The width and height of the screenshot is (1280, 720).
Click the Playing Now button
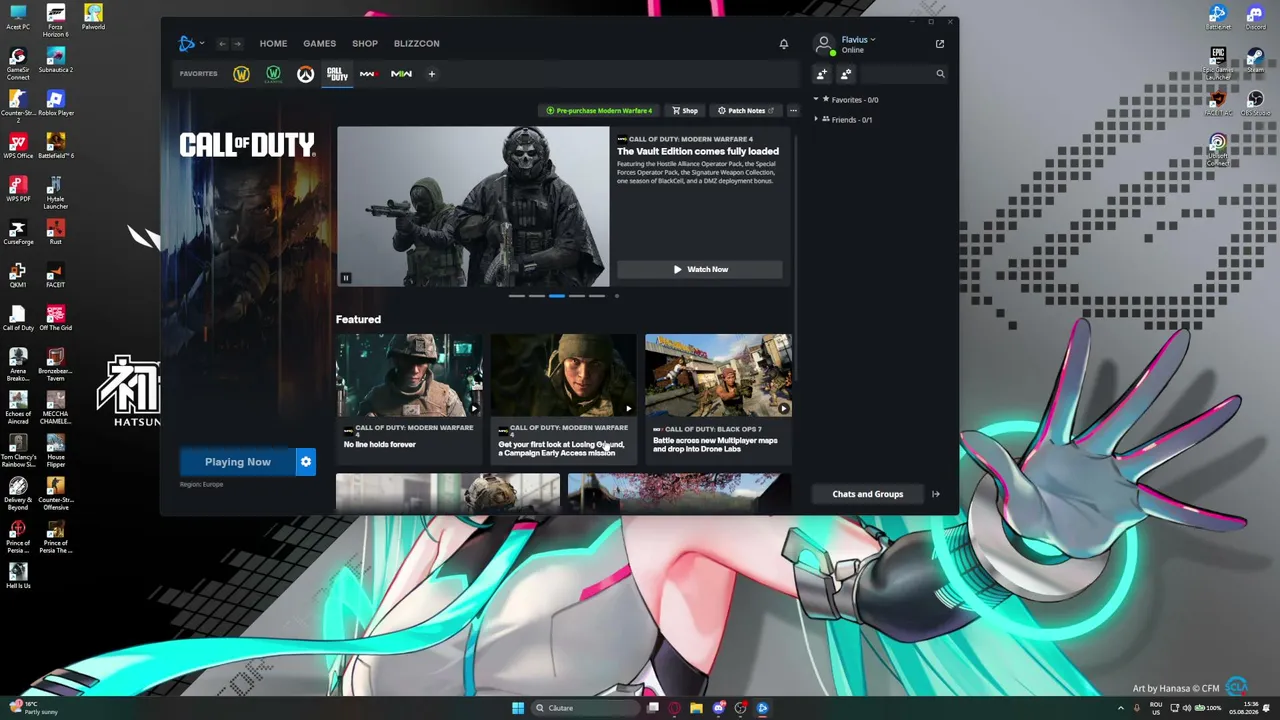238,462
